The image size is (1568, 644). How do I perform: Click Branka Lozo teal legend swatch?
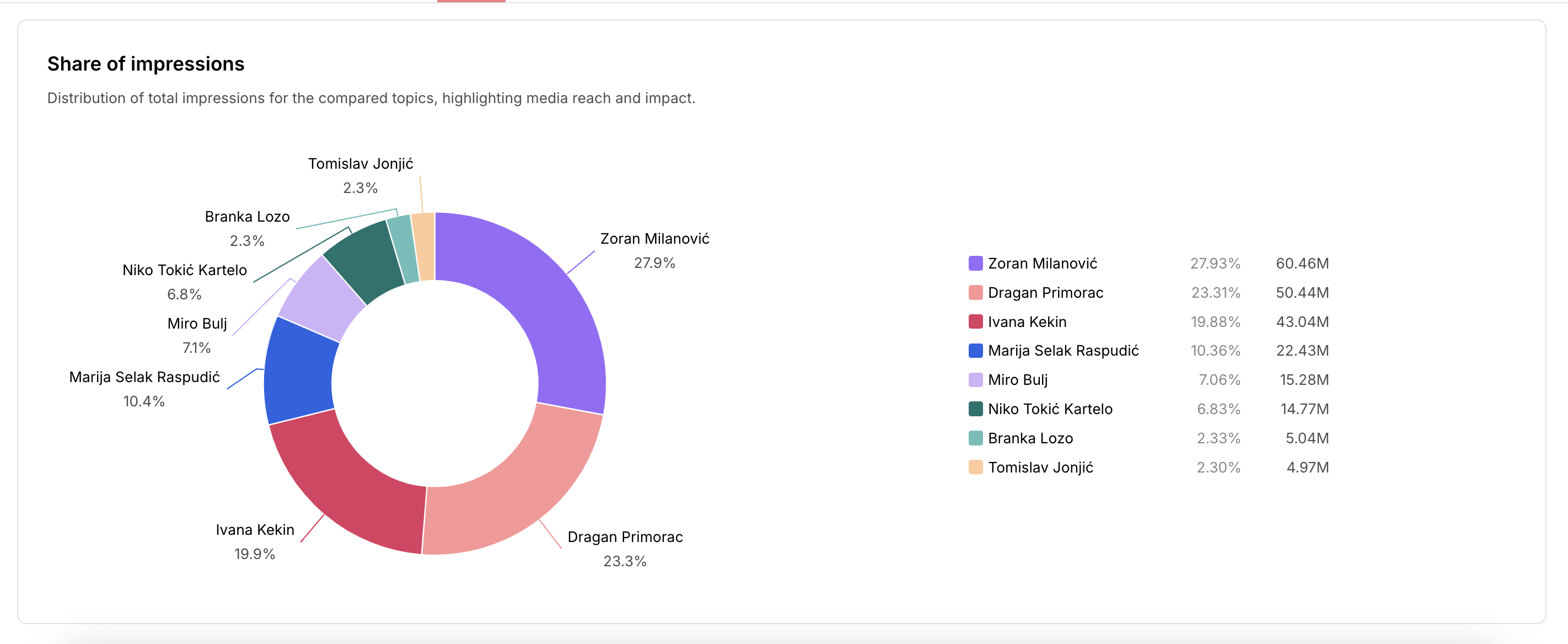975,438
